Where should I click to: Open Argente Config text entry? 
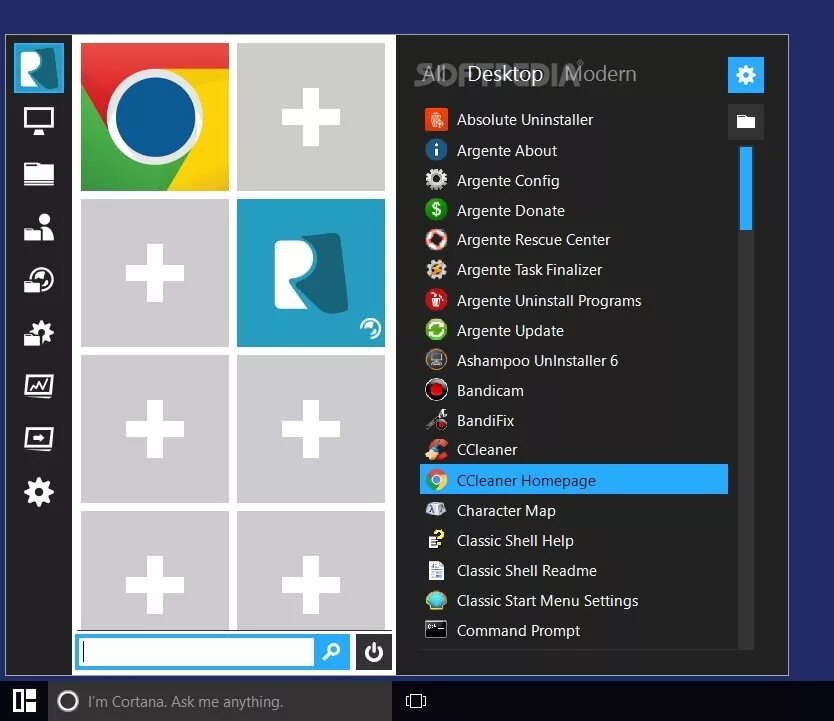[x=508, y=181]
